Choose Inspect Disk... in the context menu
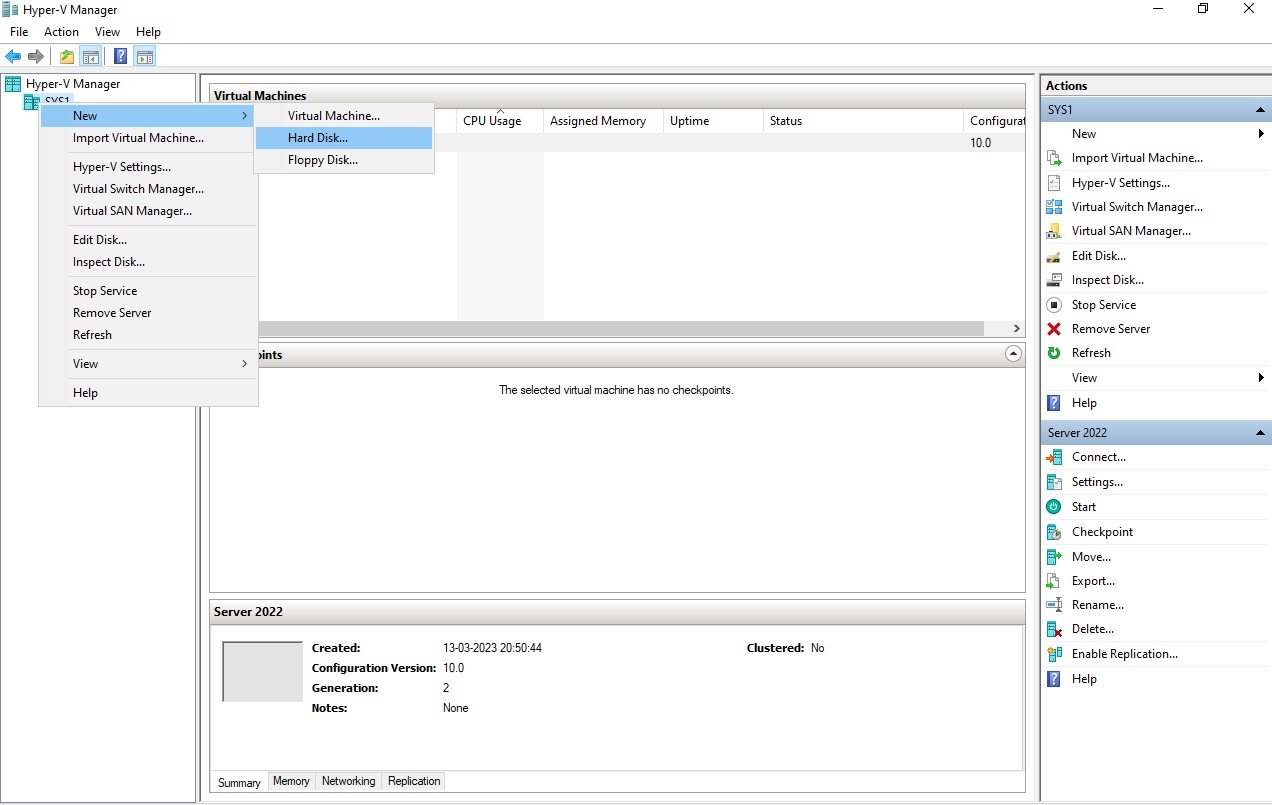 148,262
